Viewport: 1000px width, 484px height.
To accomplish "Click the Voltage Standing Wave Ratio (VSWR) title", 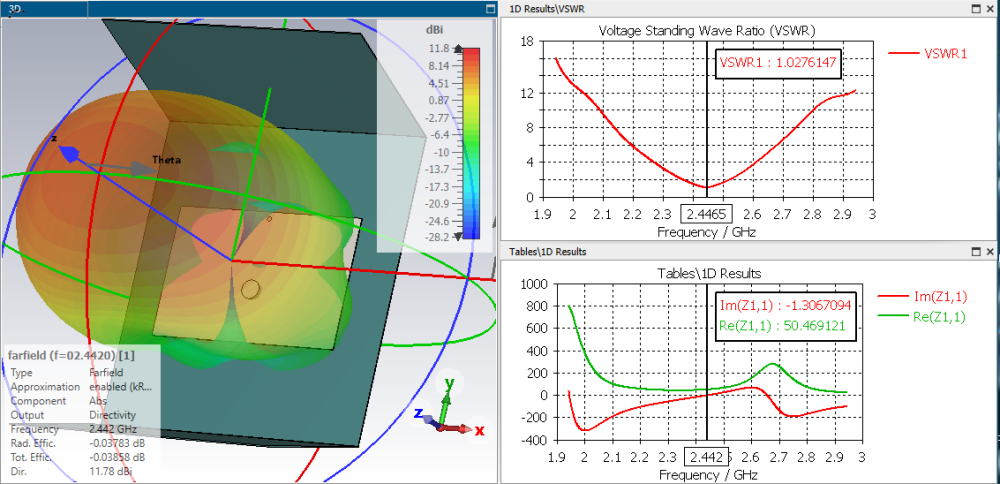I will [x=707, y=31].
